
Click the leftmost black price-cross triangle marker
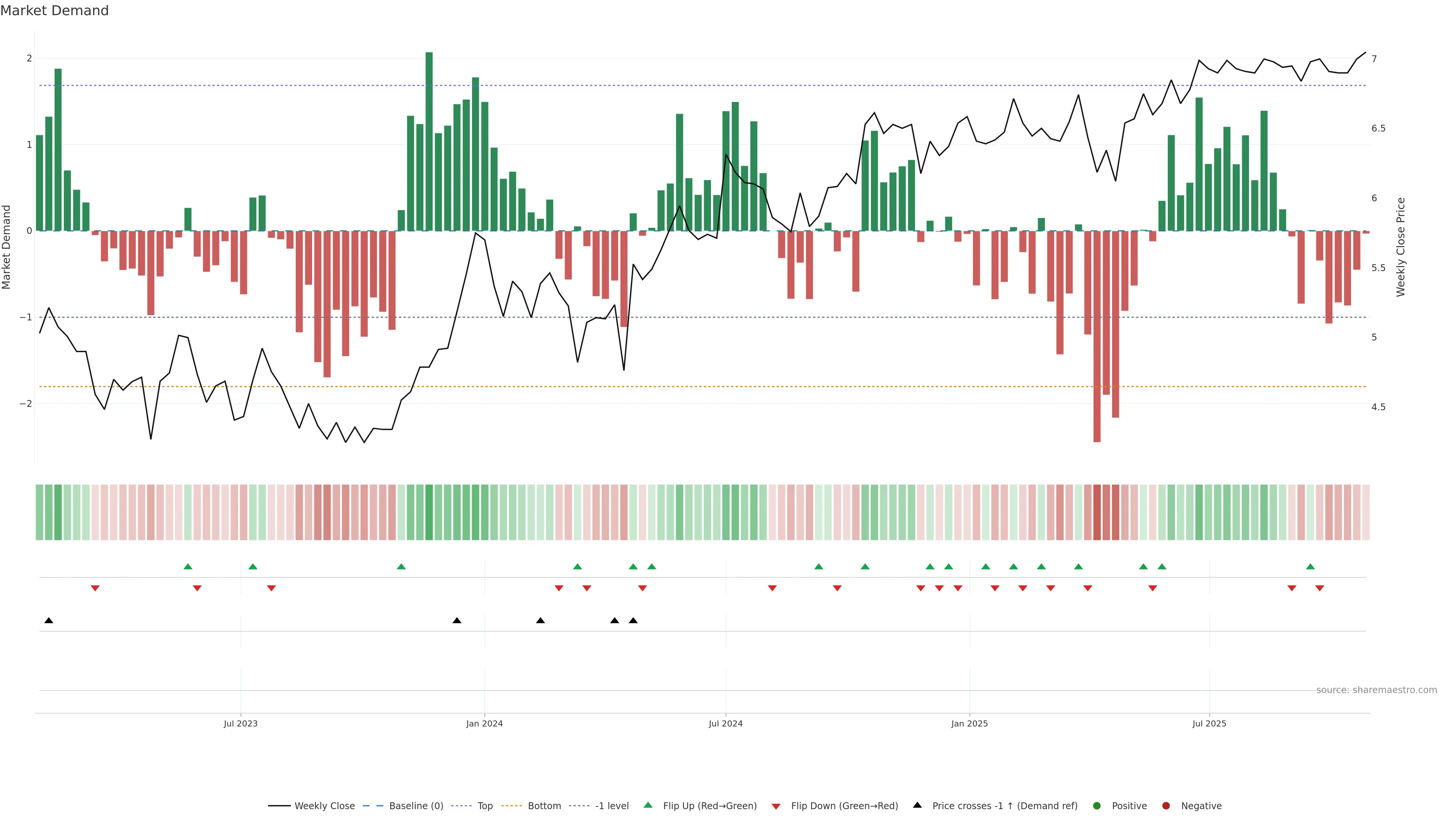click(49, 621)
